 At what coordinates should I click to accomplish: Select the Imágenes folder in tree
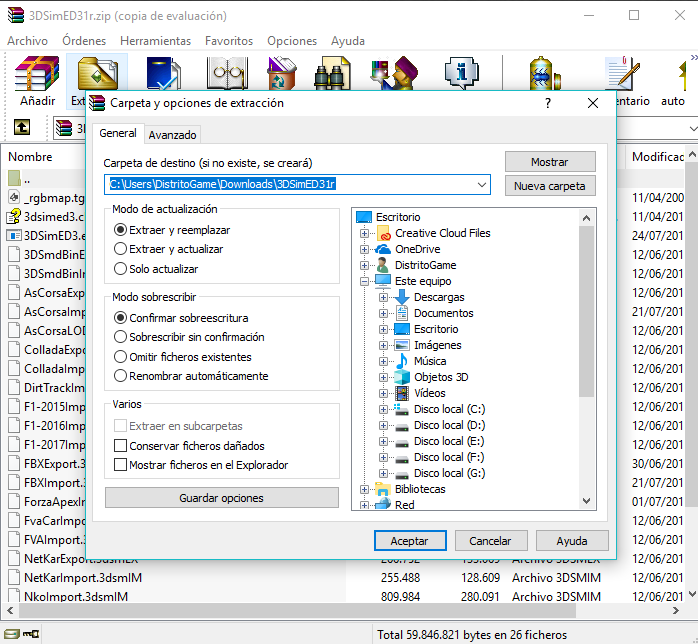[x=437, y=345]
